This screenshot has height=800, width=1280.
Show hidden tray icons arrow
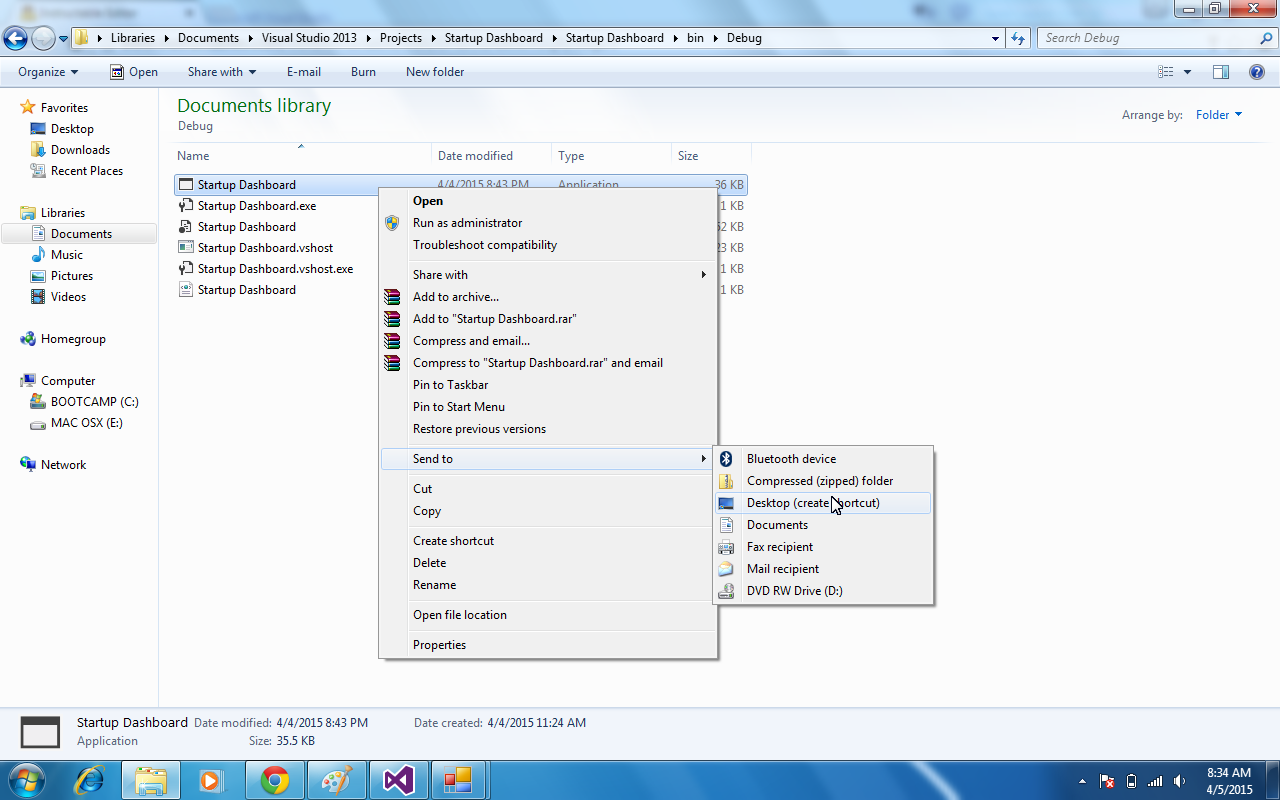[1082, 781]
